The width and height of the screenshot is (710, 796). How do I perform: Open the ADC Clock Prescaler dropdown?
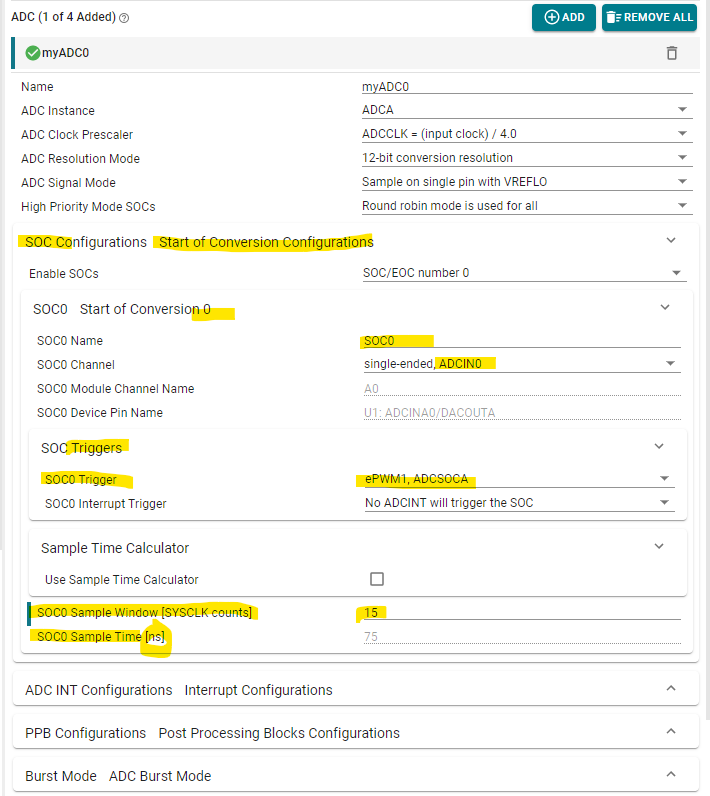tap(527, 134)
